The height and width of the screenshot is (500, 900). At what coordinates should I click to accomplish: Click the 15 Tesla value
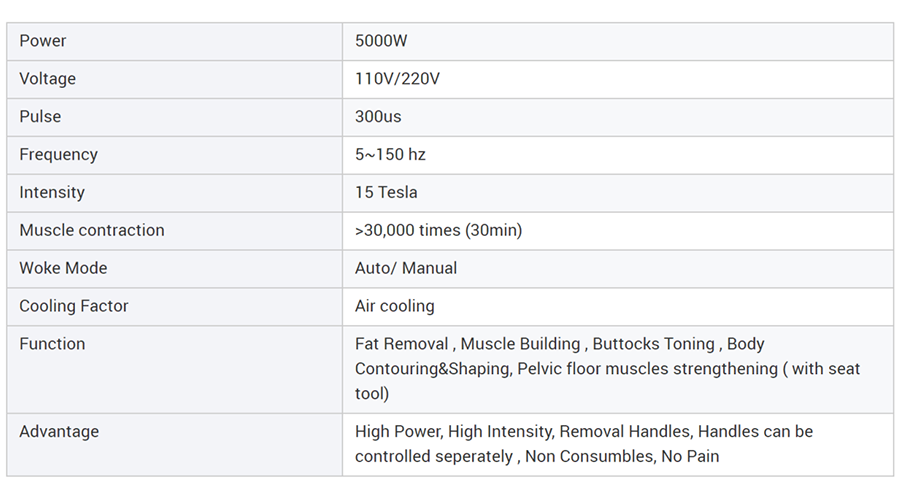[x=386, y=193]
